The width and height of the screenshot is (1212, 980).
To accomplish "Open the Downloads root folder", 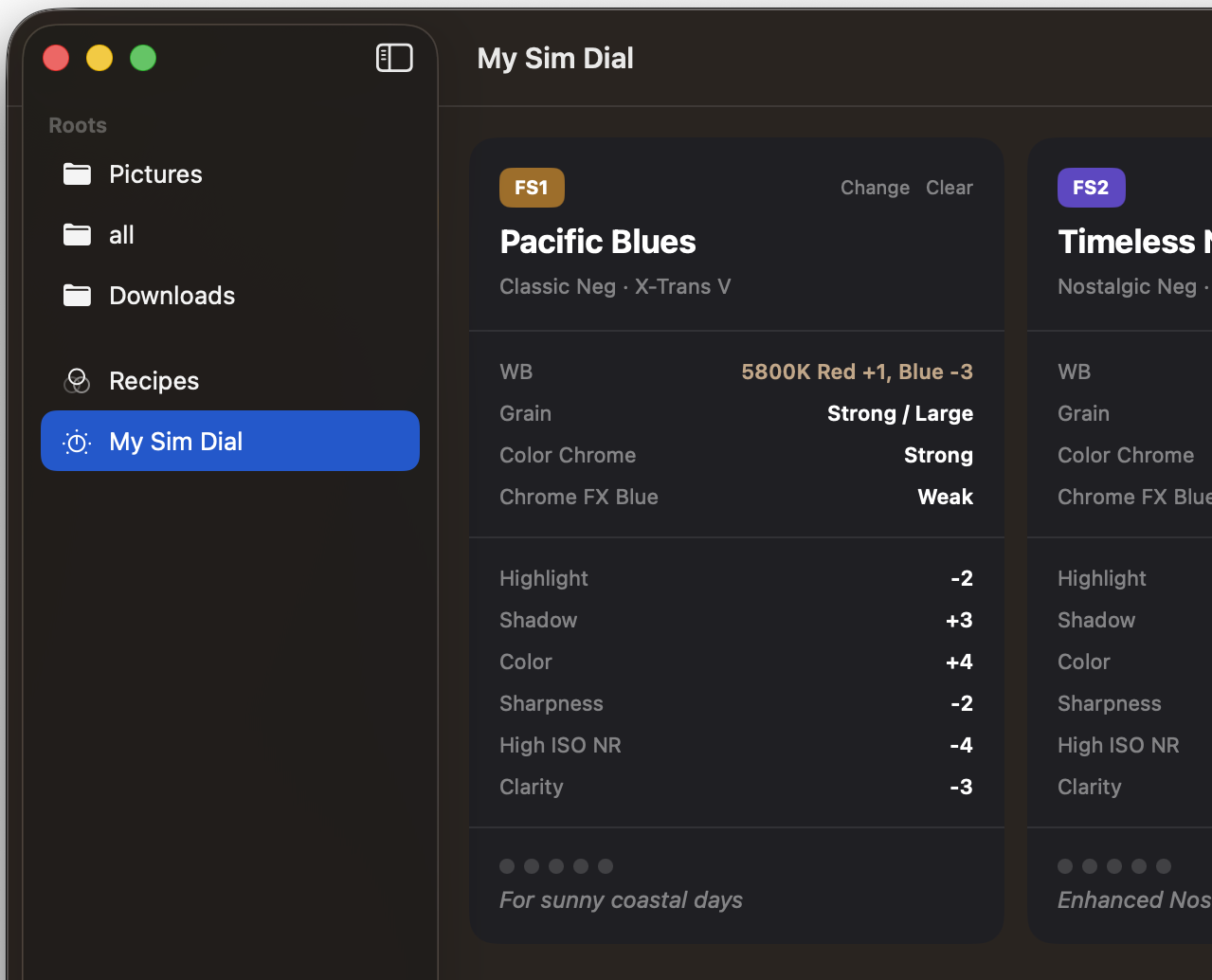I will click(172, 296).
